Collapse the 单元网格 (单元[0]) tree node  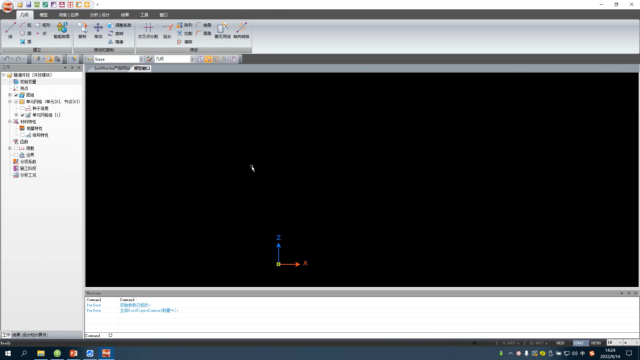click(10, 102)
